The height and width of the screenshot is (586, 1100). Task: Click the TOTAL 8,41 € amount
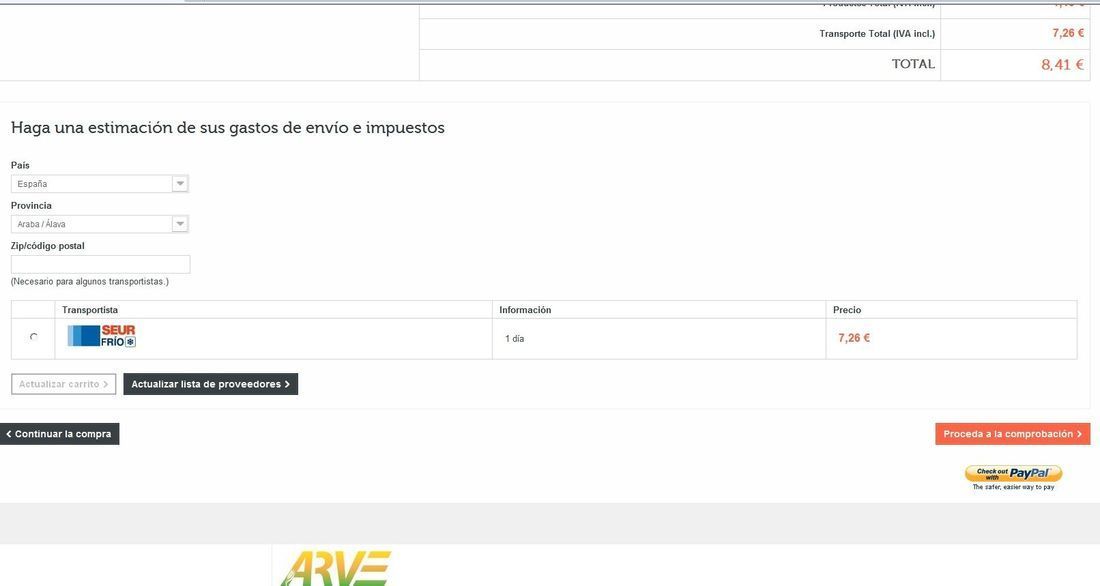coord(1062,65)
